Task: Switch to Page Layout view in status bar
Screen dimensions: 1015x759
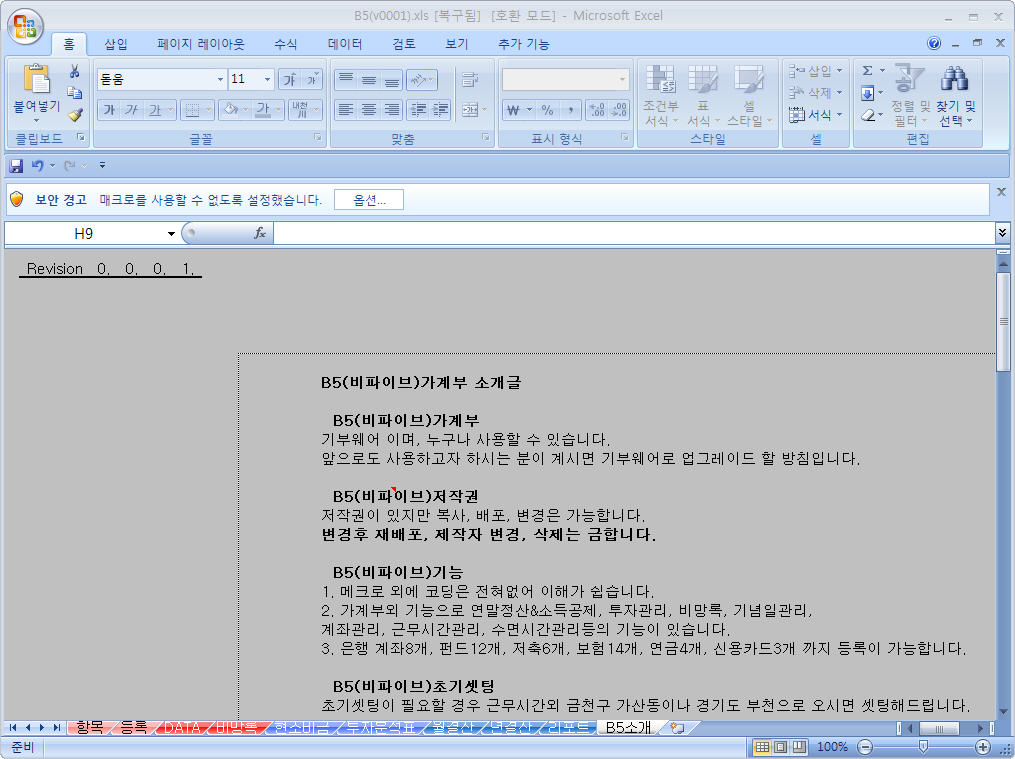Action: pos(781,747)
